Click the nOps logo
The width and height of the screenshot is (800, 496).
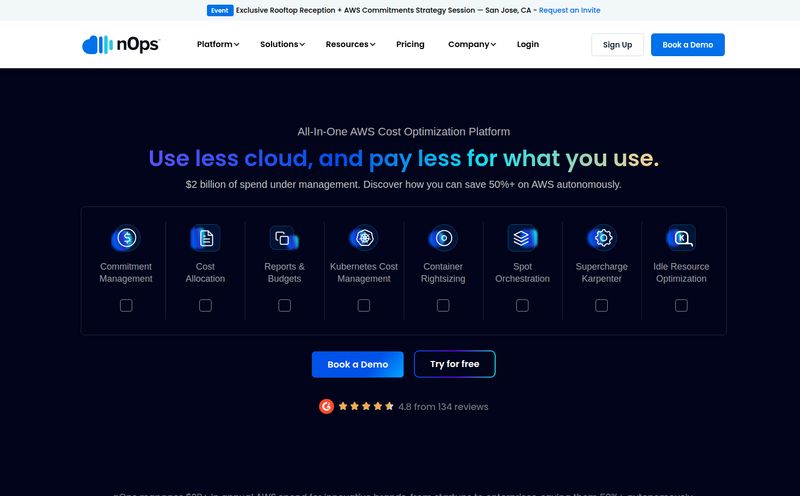coord(121,44)
